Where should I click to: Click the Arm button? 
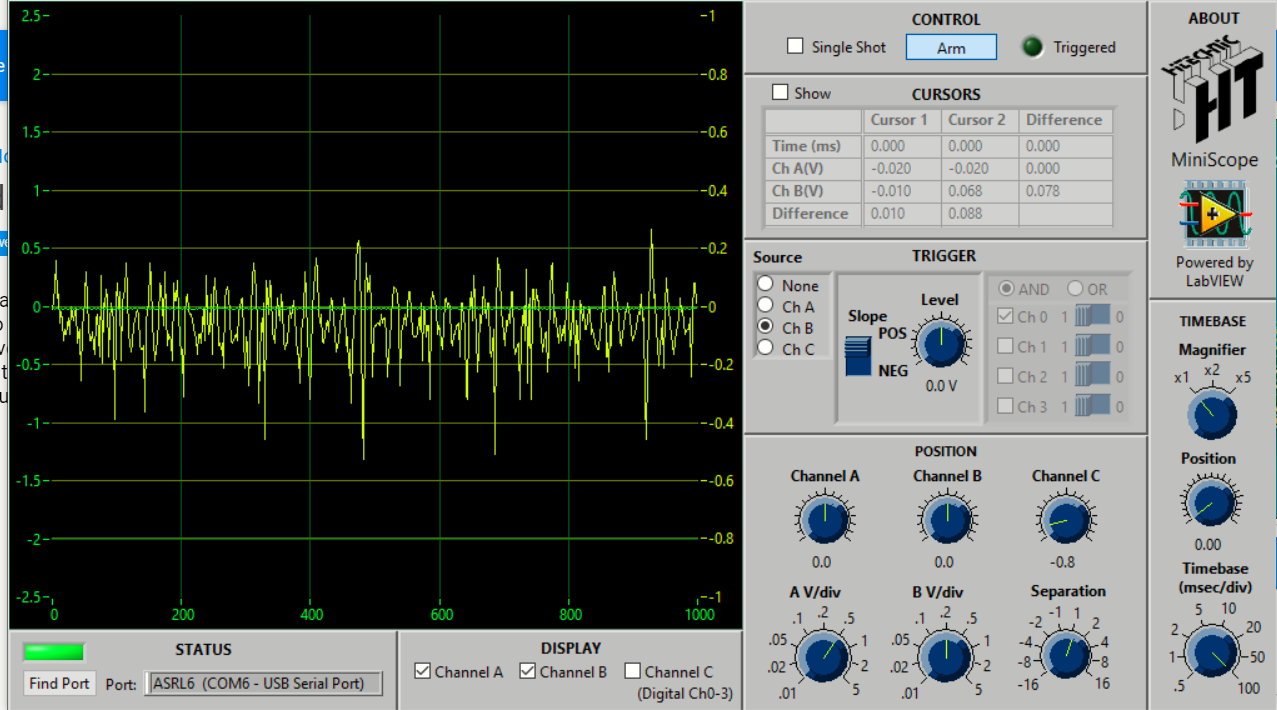pos(951,47)
